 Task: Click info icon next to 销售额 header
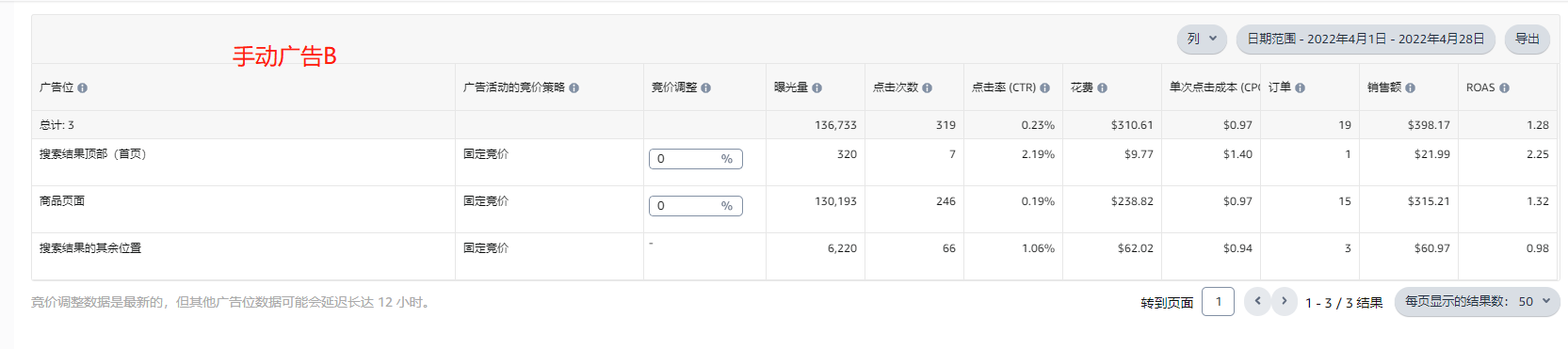pyautogui.click(x=1411, y=87)
